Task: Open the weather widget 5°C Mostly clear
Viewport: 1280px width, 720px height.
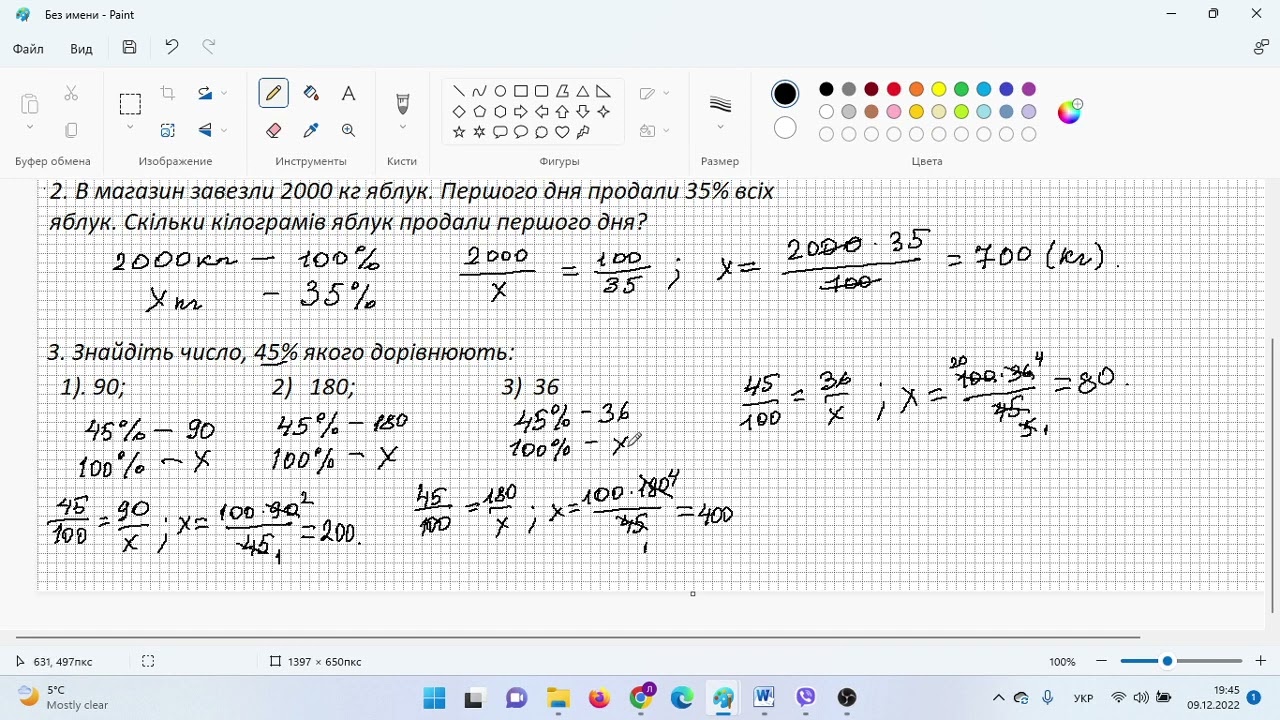Action: coord(64,697)
